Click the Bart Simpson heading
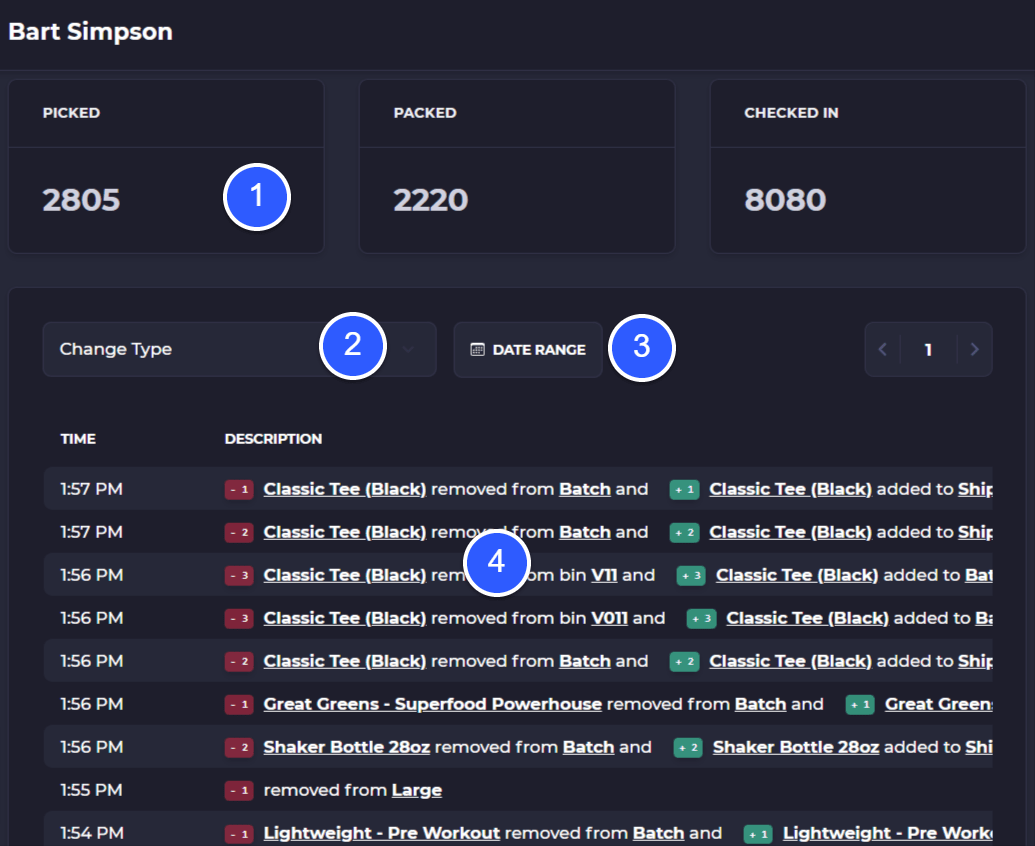The width and height of the screenshot is (1035, 846). [90, 32]
